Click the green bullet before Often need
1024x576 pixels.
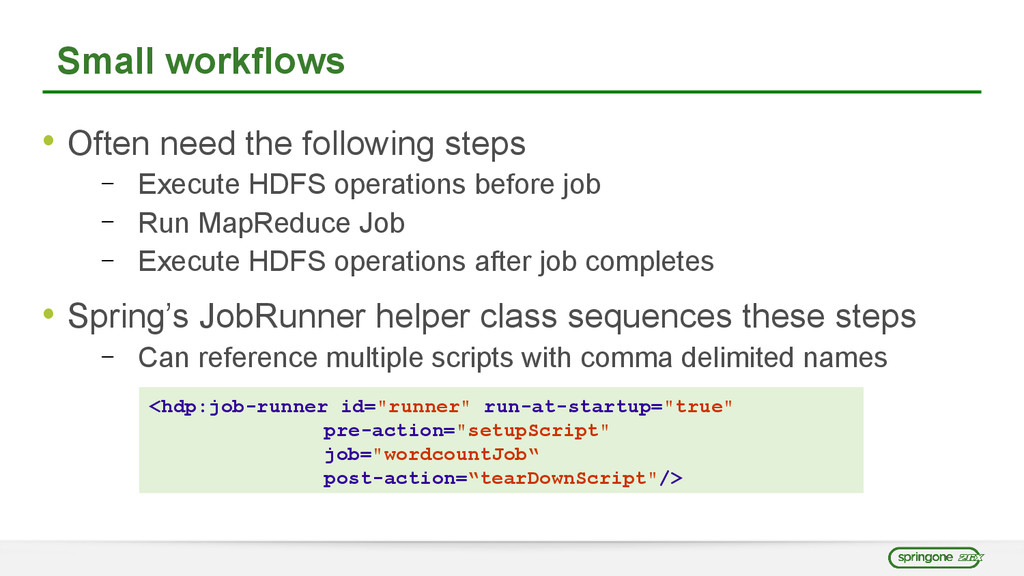(x=48, y=140)
